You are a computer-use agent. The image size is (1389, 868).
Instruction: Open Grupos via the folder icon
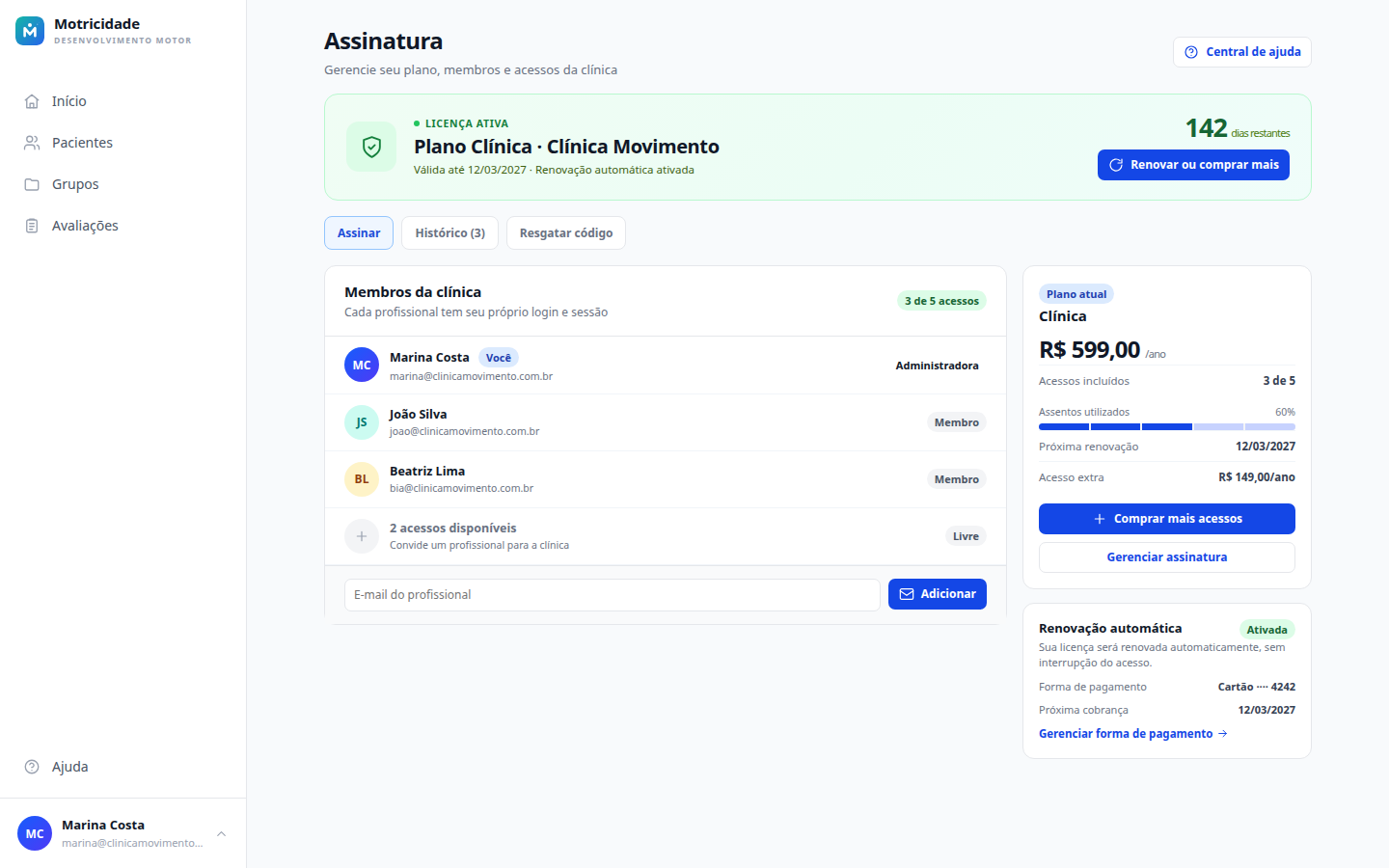(32, 184)
